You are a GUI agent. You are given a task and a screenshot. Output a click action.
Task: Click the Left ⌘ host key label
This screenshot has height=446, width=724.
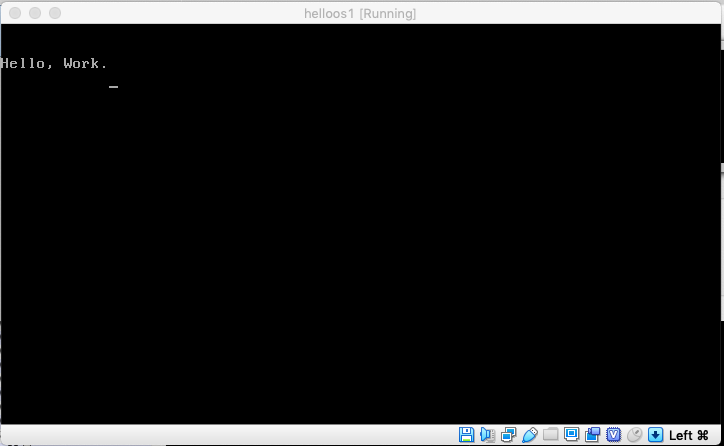tap(688, 435)
